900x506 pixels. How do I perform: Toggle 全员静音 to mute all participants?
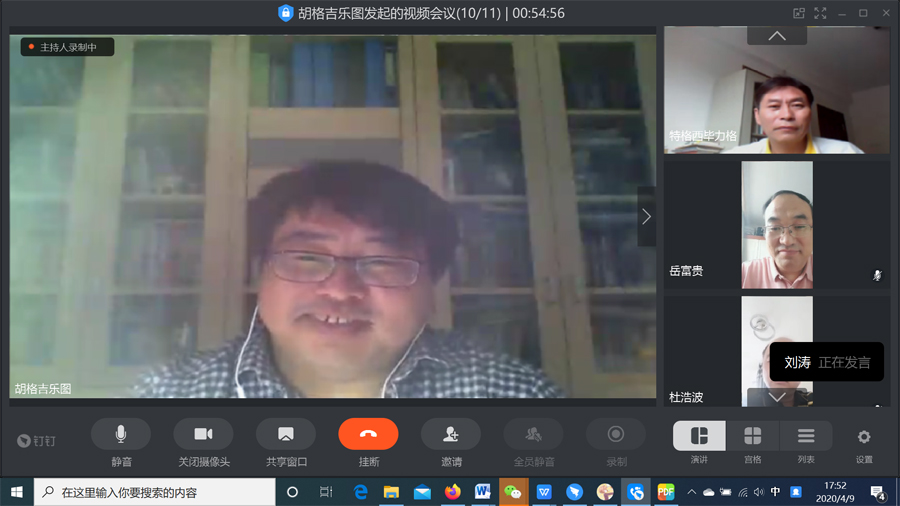(x=534, y=434)
